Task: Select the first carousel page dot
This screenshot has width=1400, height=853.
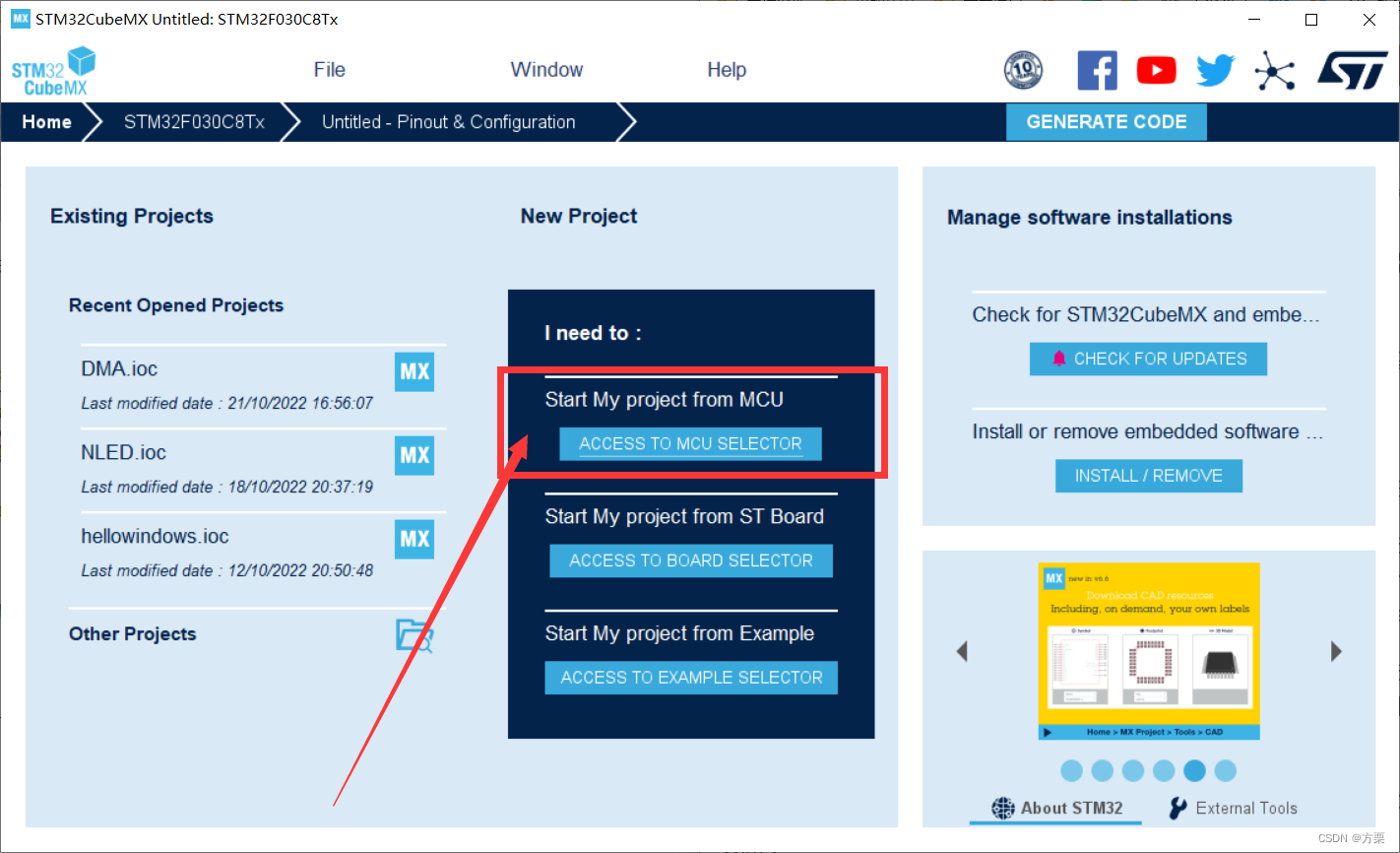Action: tap(1072, 770)
